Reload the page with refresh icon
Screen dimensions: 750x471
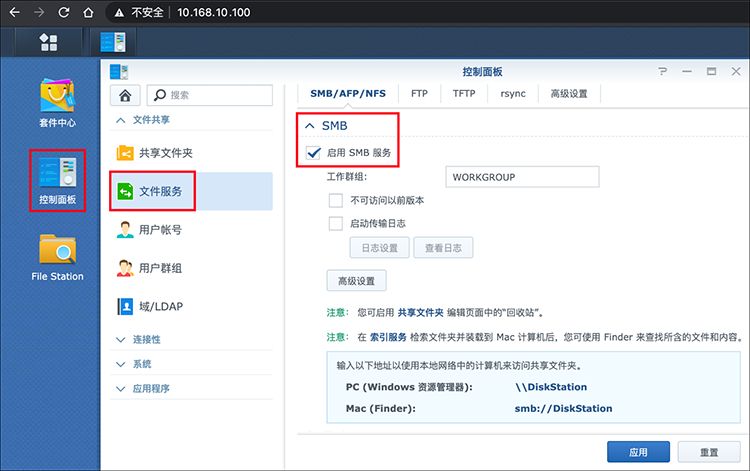tap(64, 12)
